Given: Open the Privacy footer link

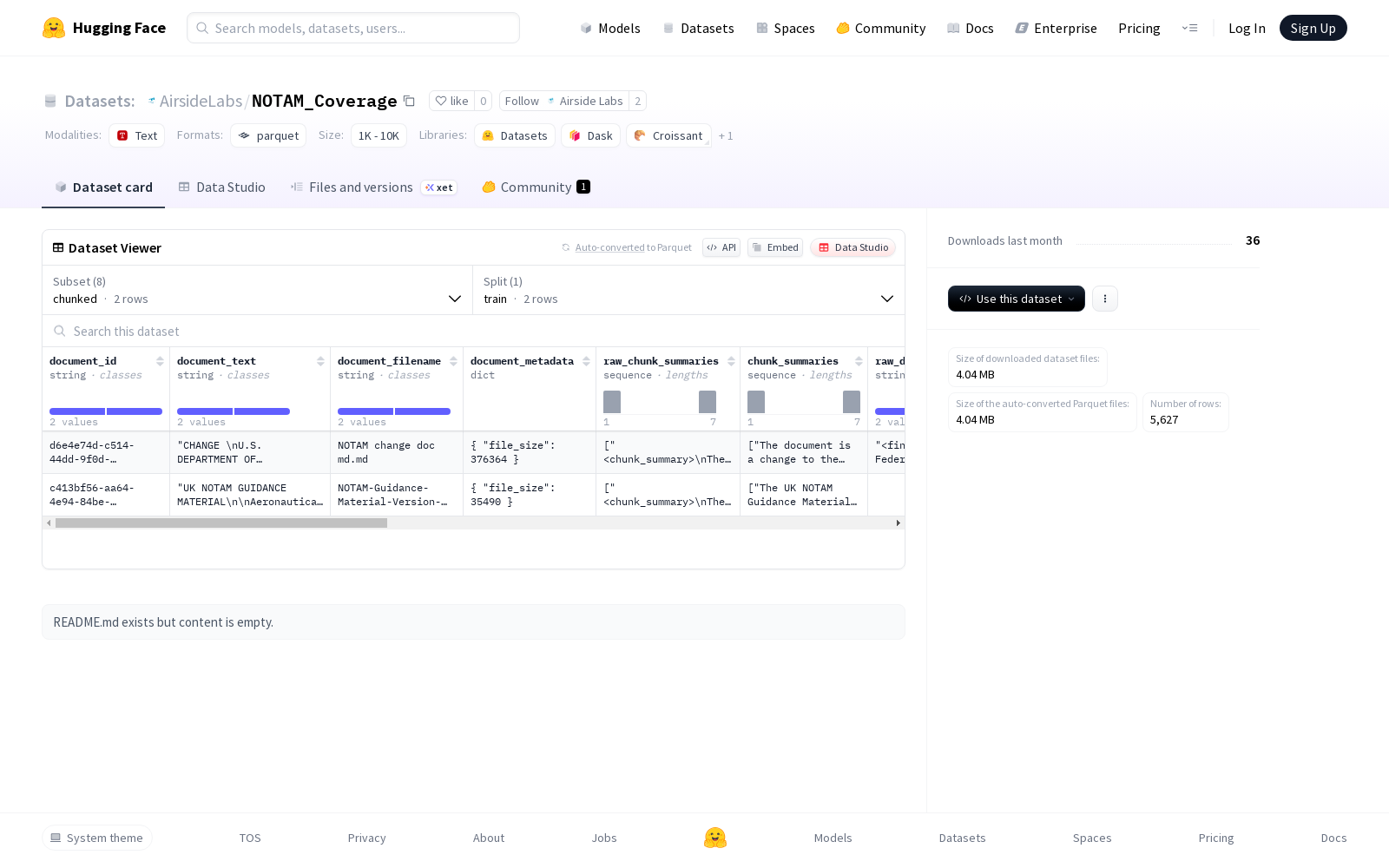Looking at the screenshot, I should coord(366,838).
